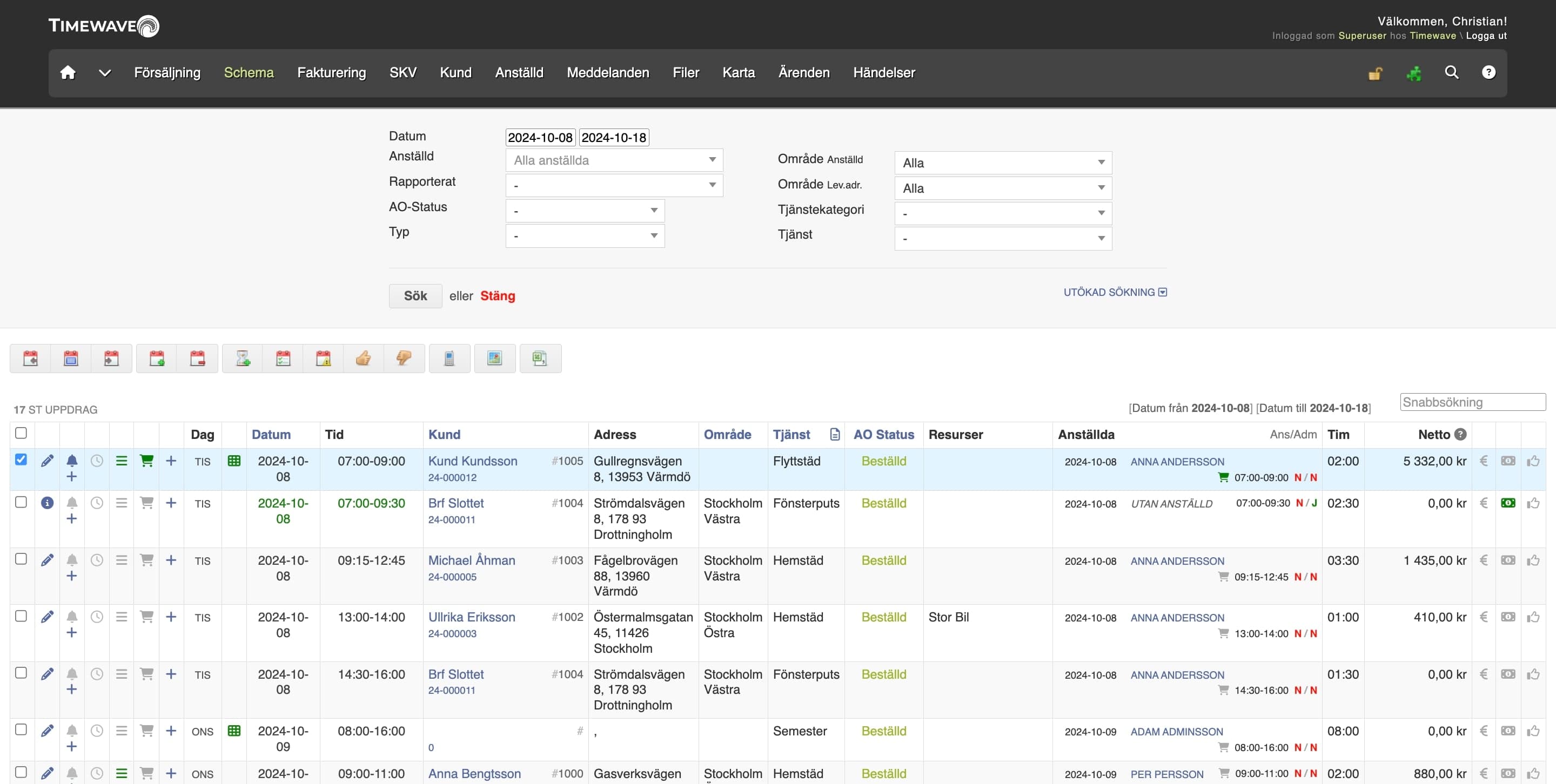This screenshot has width=1556, height=784.
Task: Check the Ullrika Eriksson row checkbox
Action: pos(21,616)
